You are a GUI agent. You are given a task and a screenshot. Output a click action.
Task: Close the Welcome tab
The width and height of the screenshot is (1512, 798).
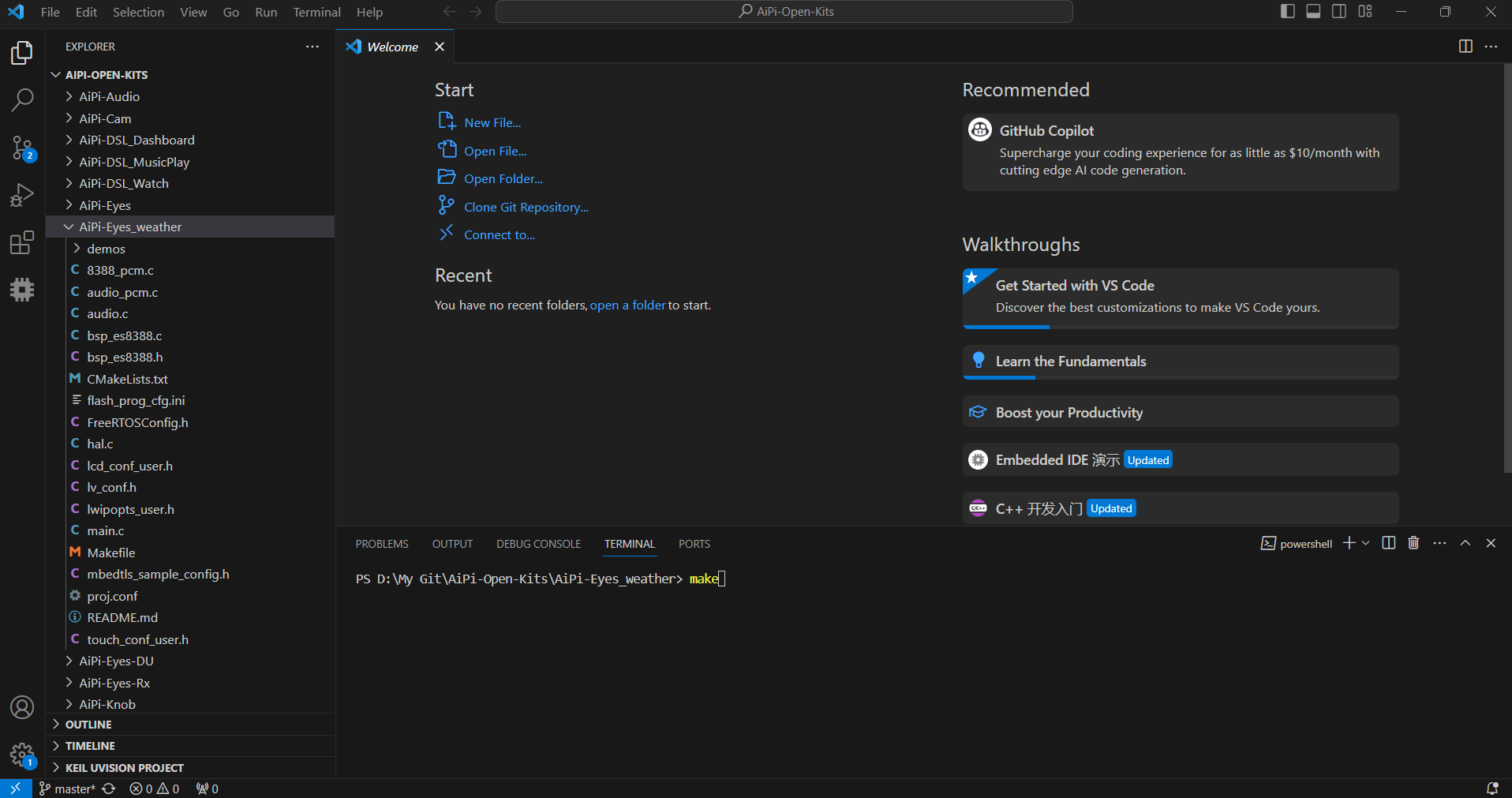[x=440, y=47]
